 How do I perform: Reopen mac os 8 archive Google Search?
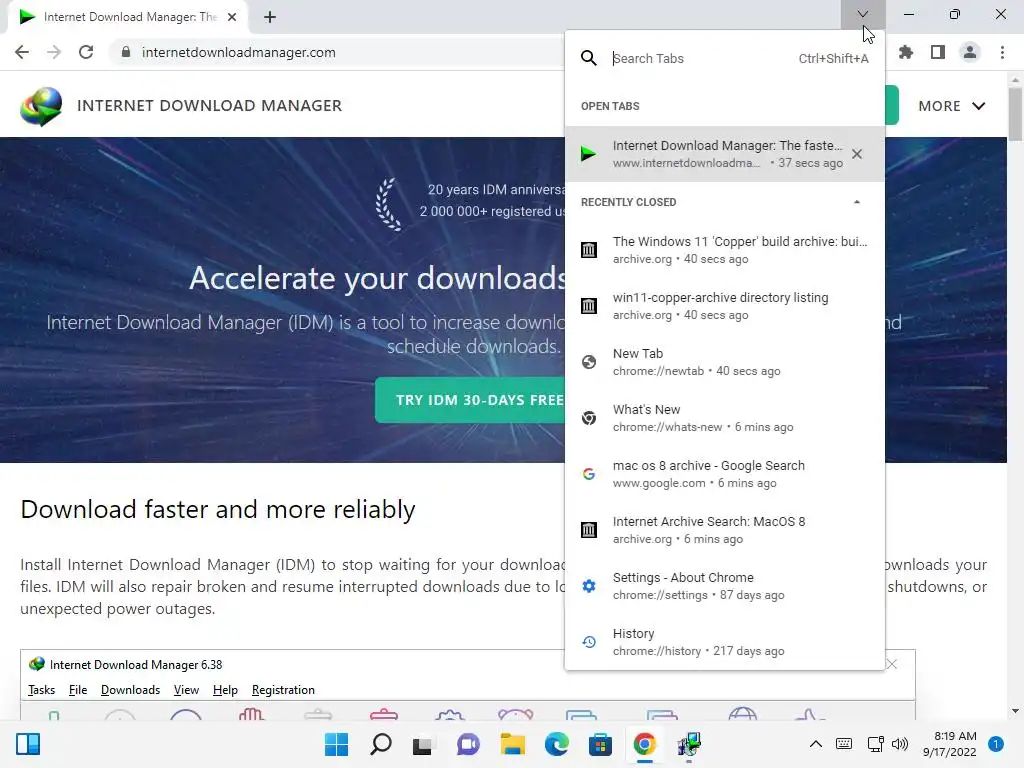[724, 474]
